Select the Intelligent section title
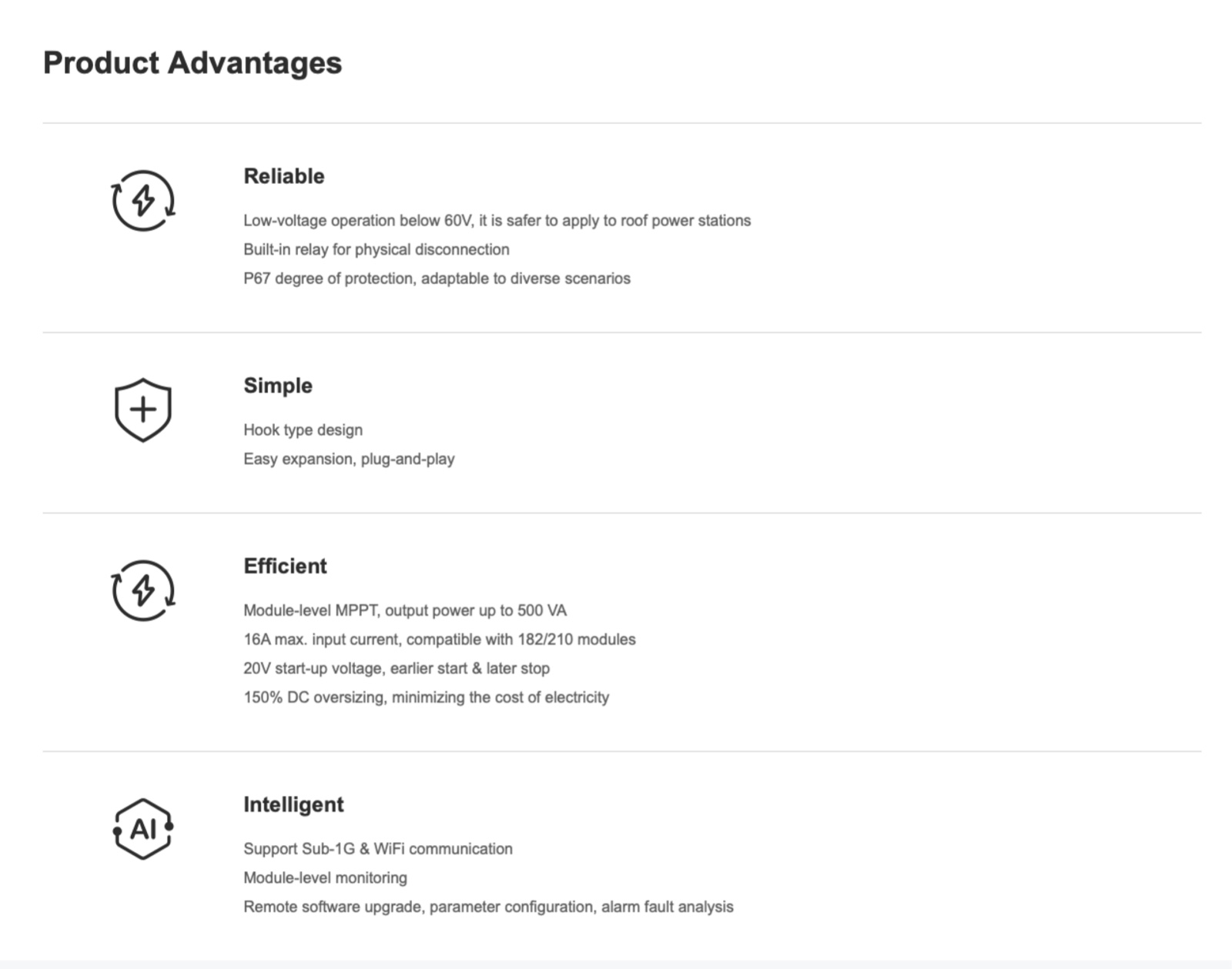The image size is (1232, 969). click(x=293, y=805)
